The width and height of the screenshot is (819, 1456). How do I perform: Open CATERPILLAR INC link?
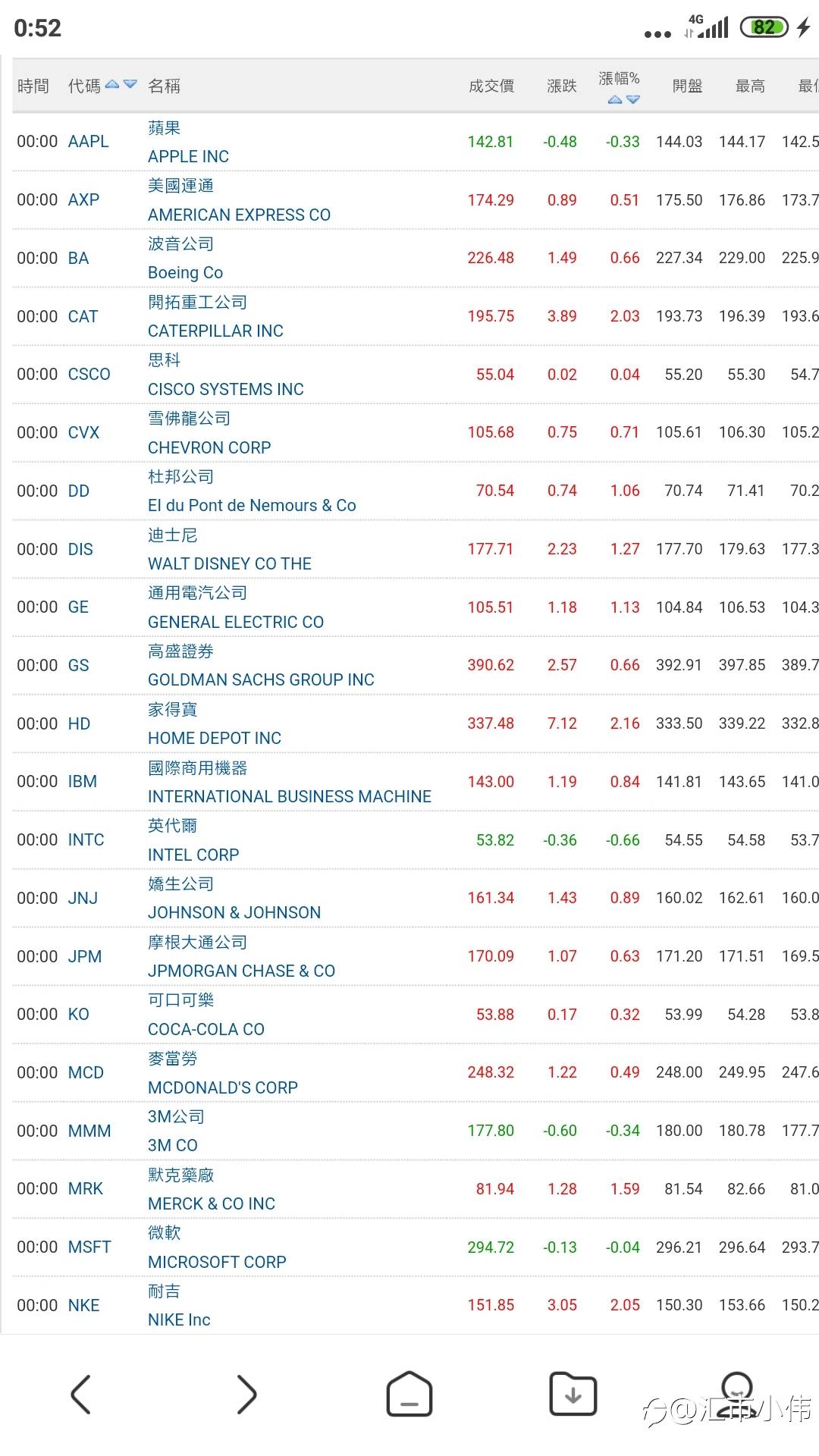[x=215, y=331]
